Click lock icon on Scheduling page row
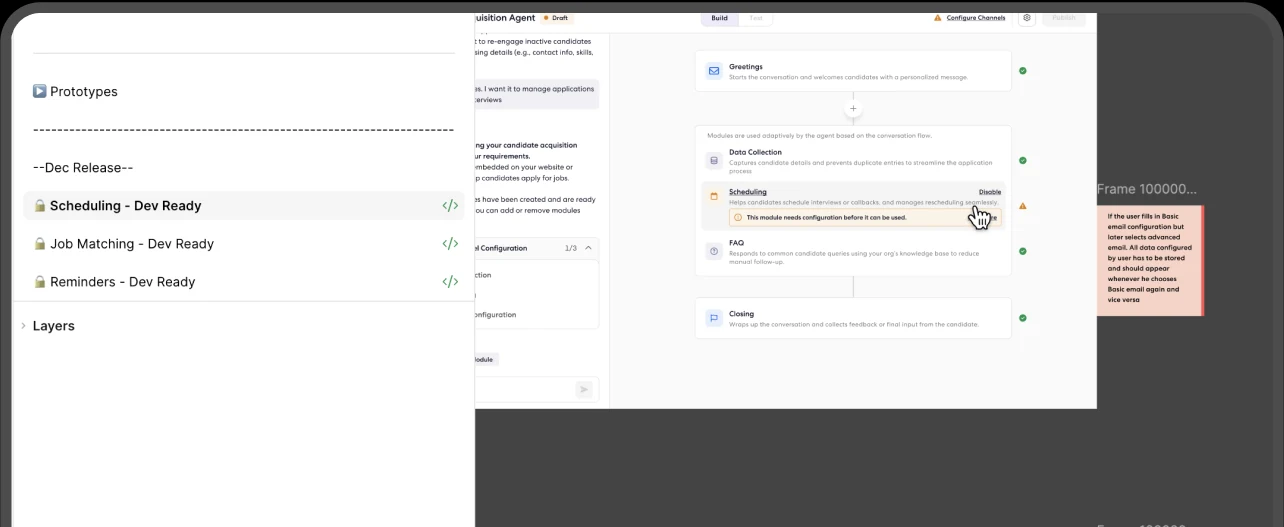 [40, 205]
